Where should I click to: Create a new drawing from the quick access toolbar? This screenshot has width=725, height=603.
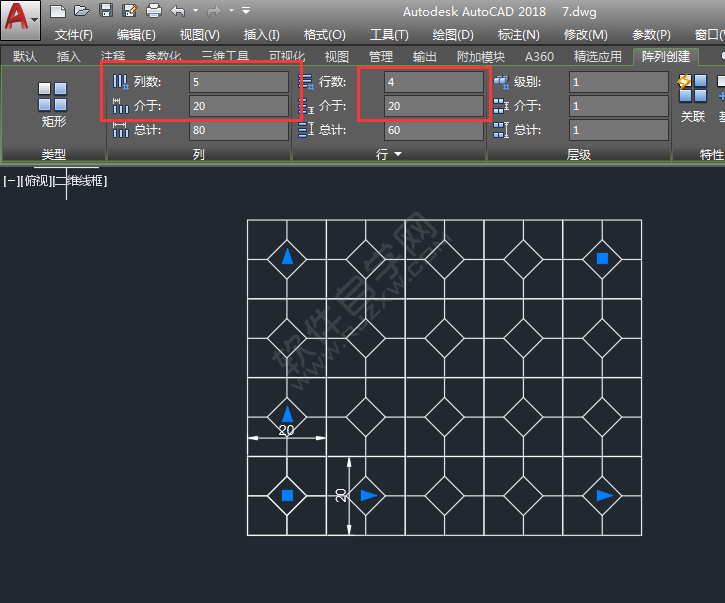58,11
